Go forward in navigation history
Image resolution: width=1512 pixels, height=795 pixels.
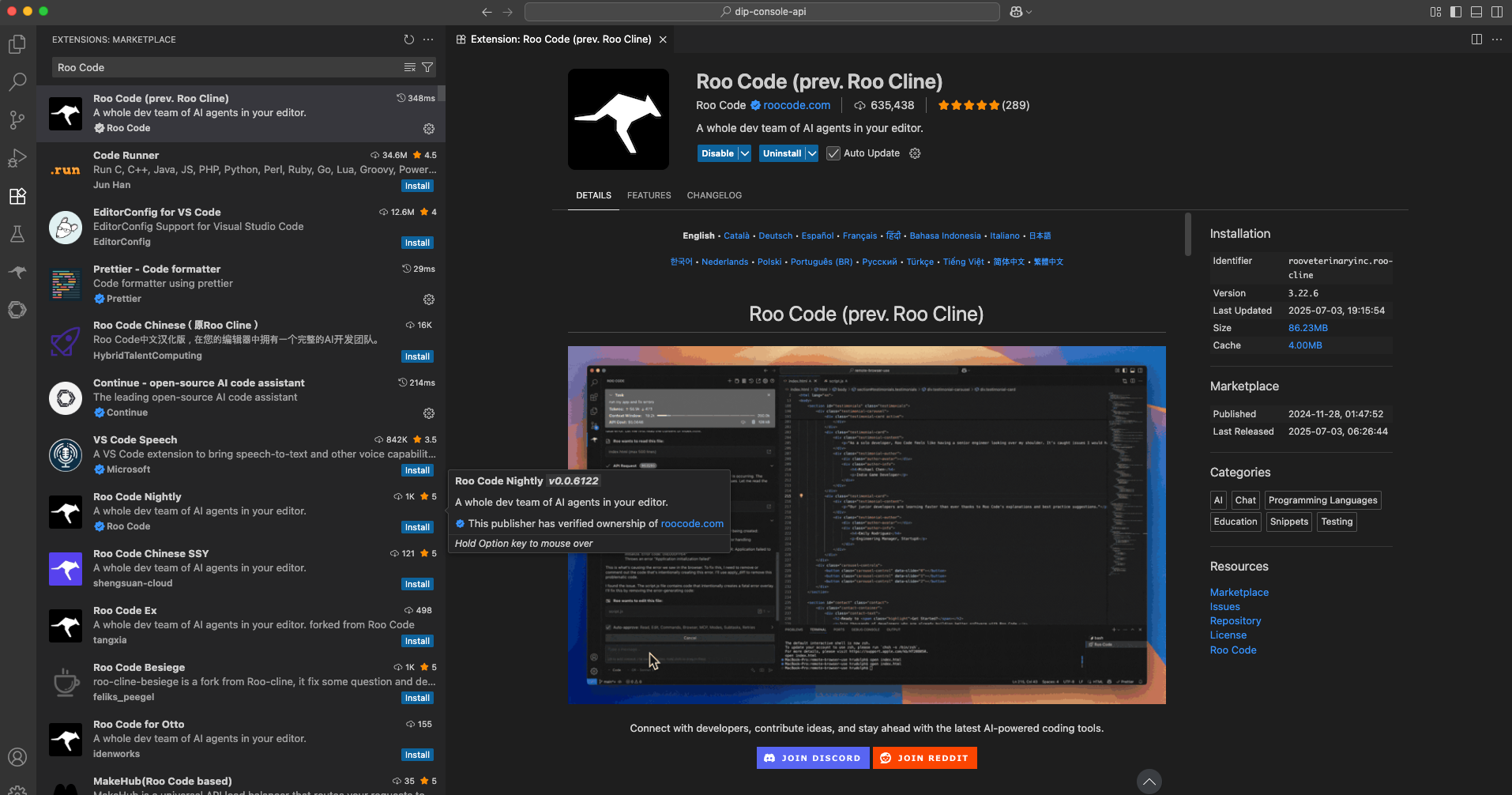click(x=507, y=12)
